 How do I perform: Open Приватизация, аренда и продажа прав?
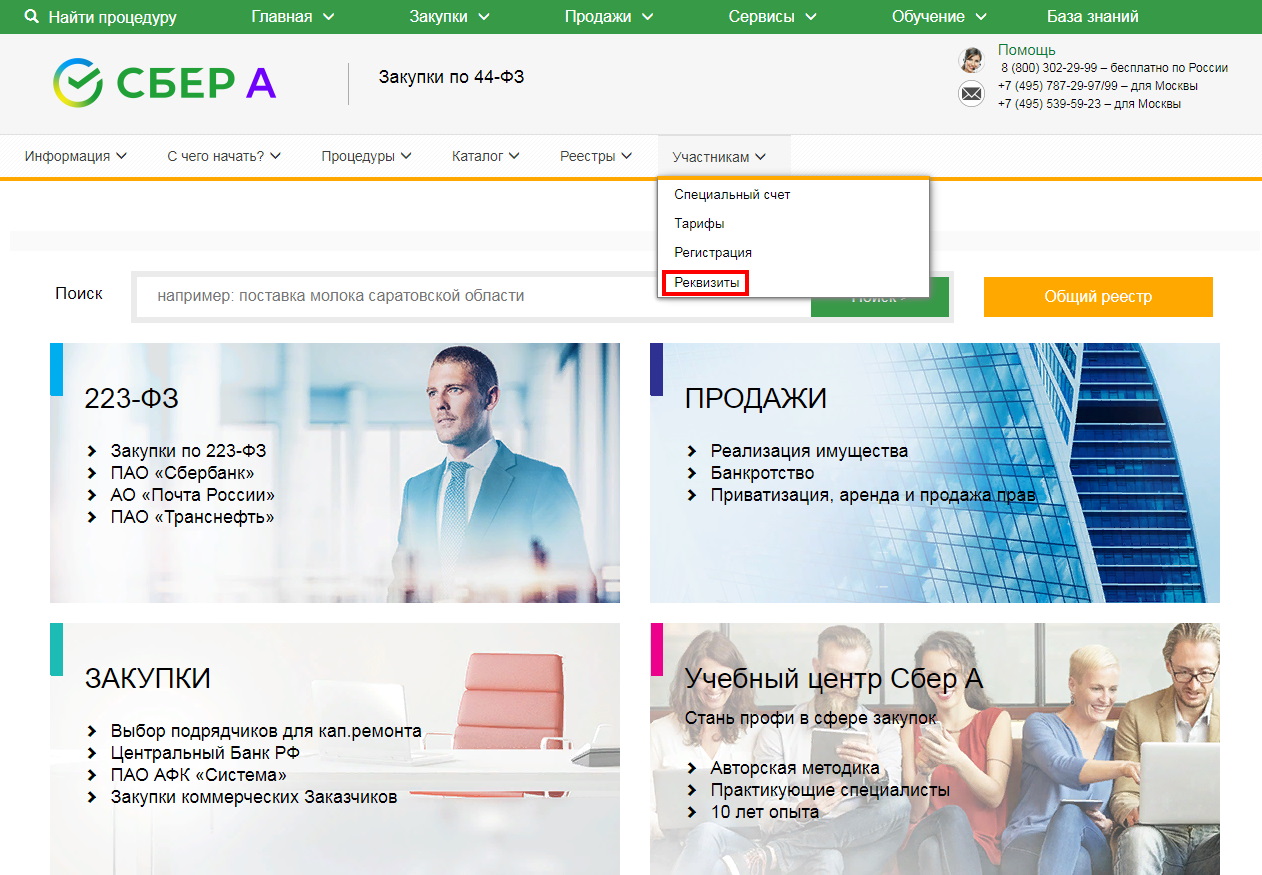coord(873,495)
